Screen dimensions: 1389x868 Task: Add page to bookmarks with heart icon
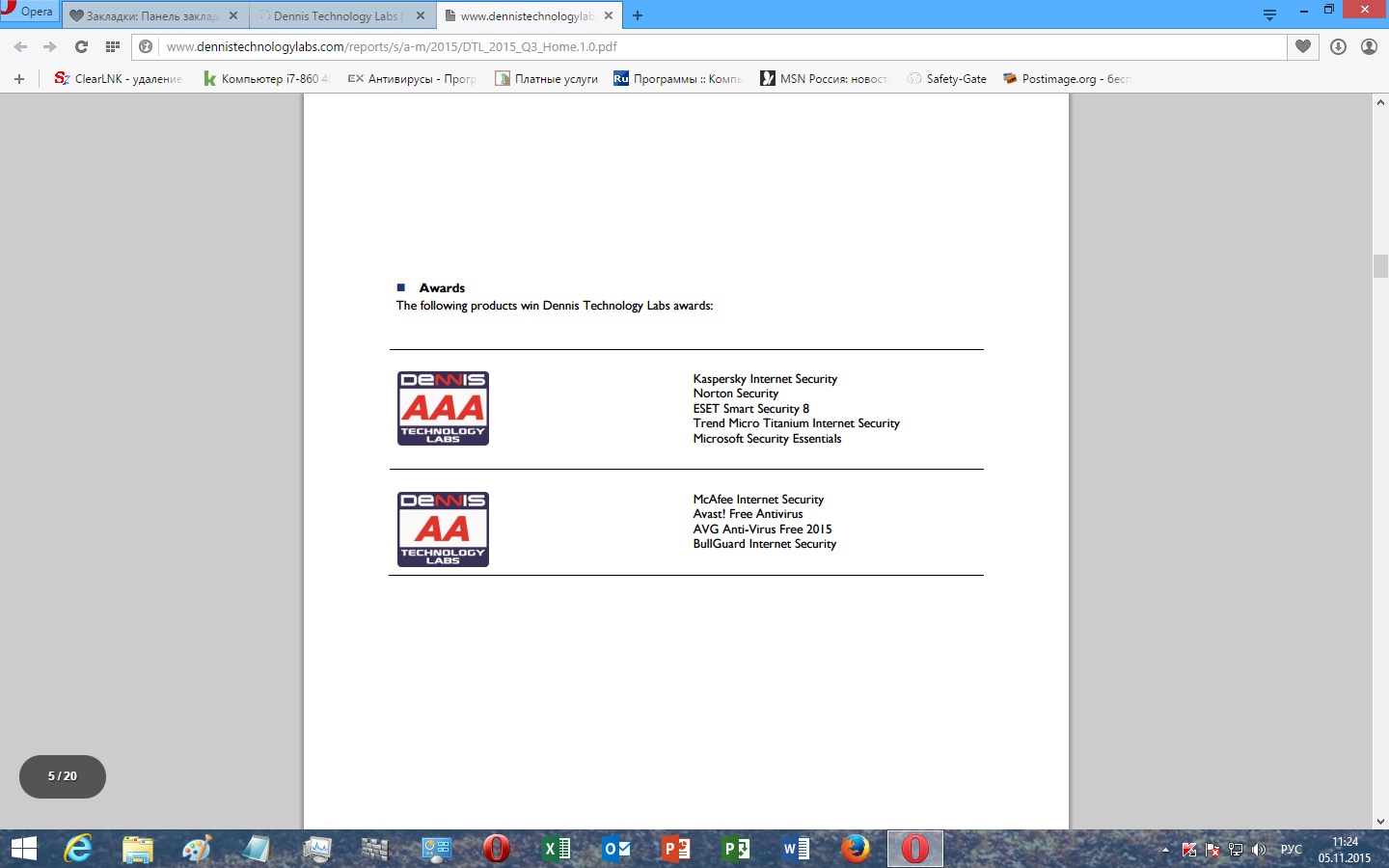[1303, 46]
